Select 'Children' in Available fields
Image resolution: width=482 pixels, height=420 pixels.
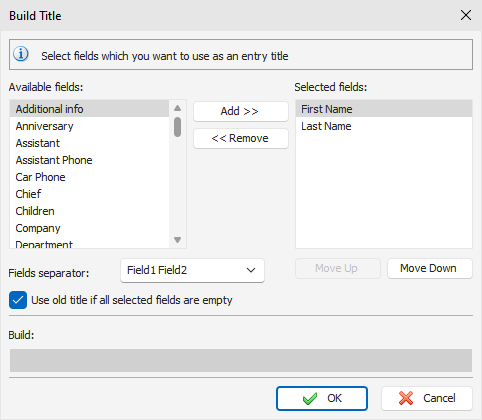pyautogui.click(x=89, y=211)
